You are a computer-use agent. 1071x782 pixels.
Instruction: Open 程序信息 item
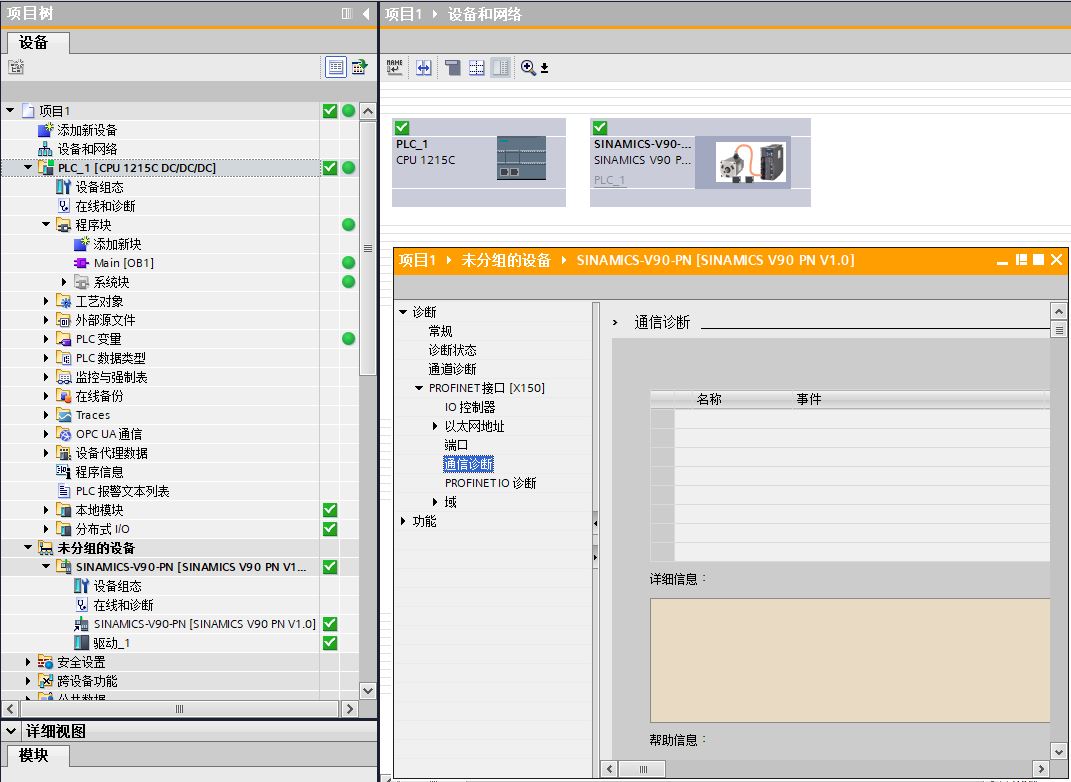99,472
